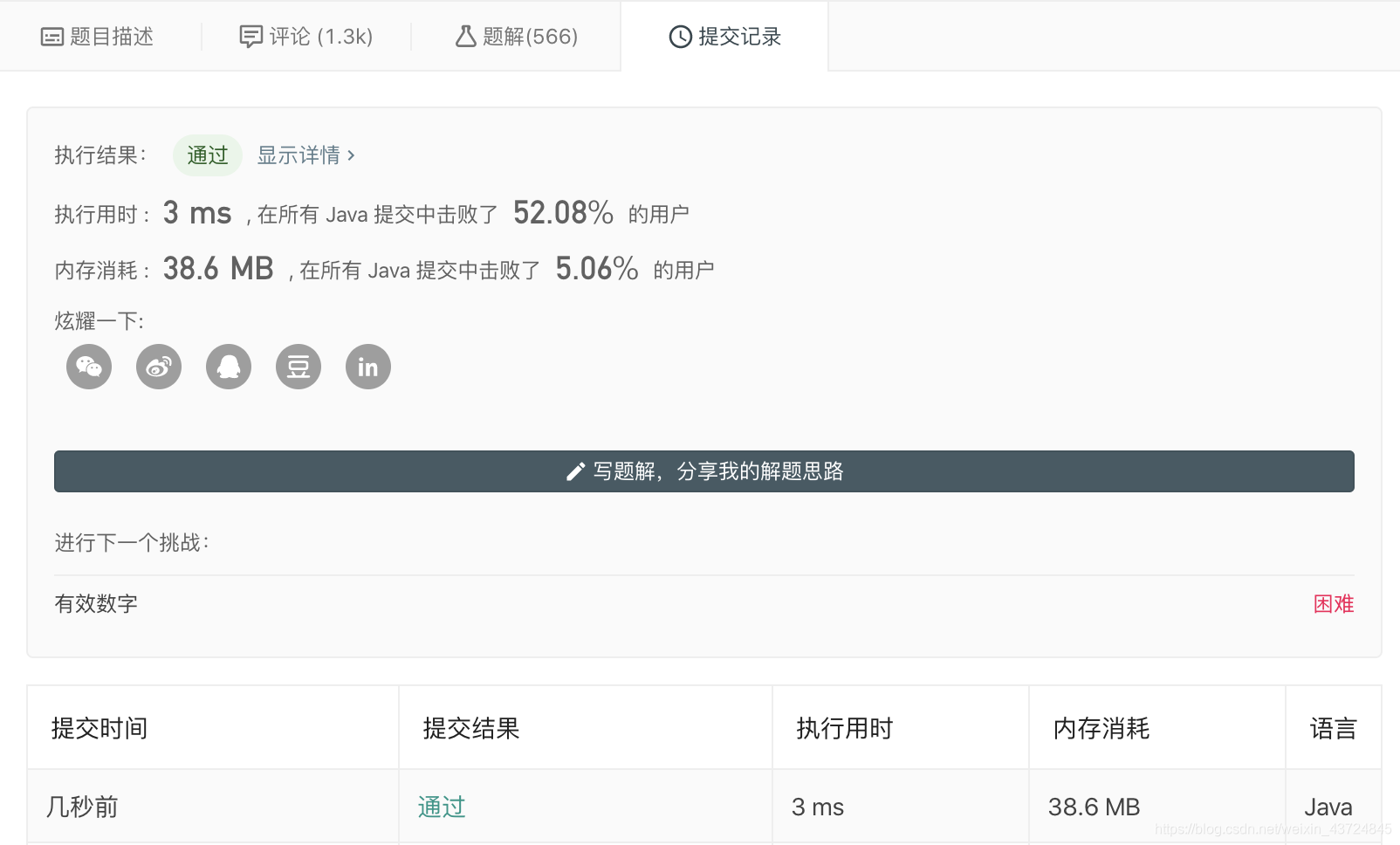1400x845 pixels.
Task: Open the 有效数字 challenge link
Action: [95, 603]
